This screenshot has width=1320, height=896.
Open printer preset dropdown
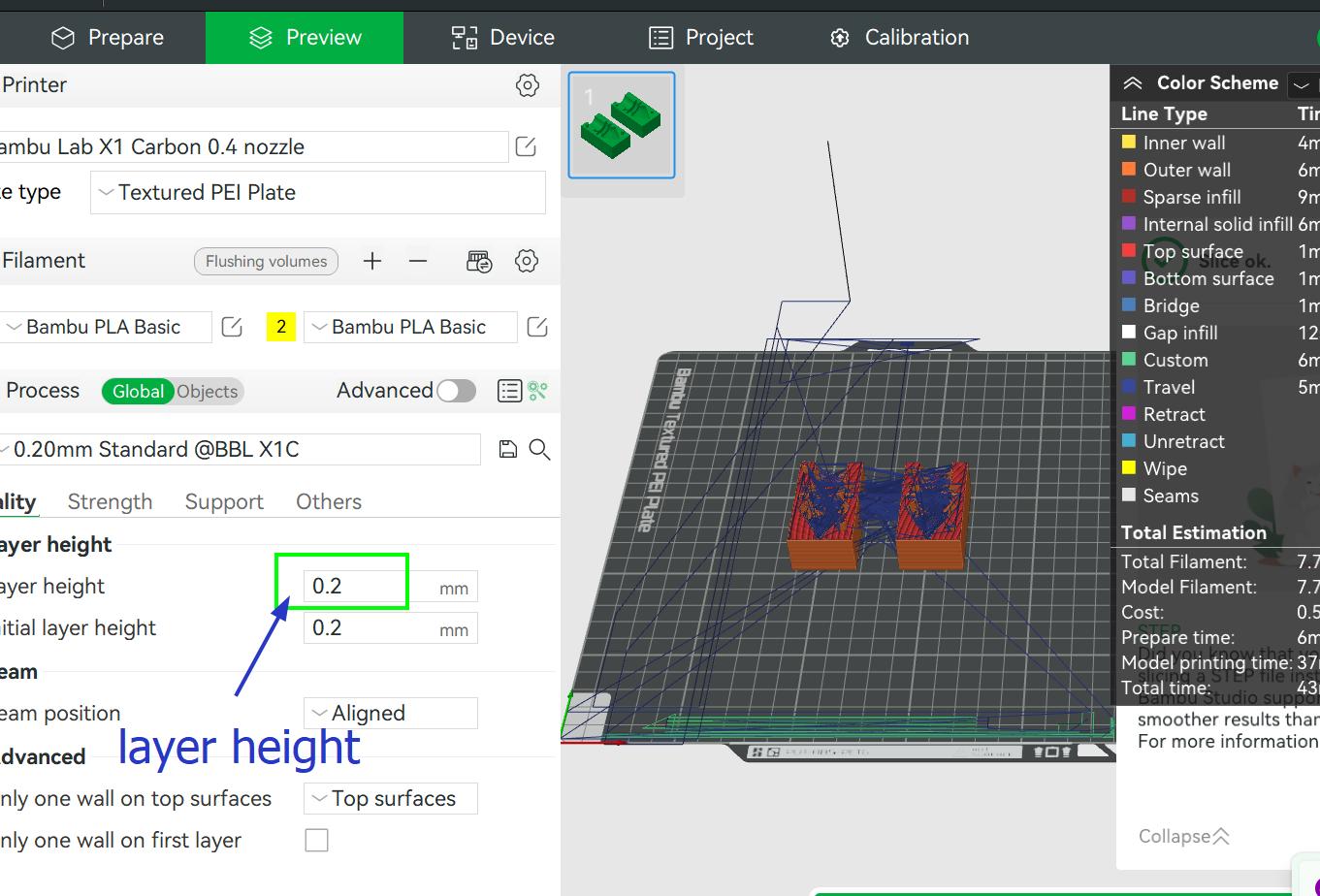click(252, 146)
